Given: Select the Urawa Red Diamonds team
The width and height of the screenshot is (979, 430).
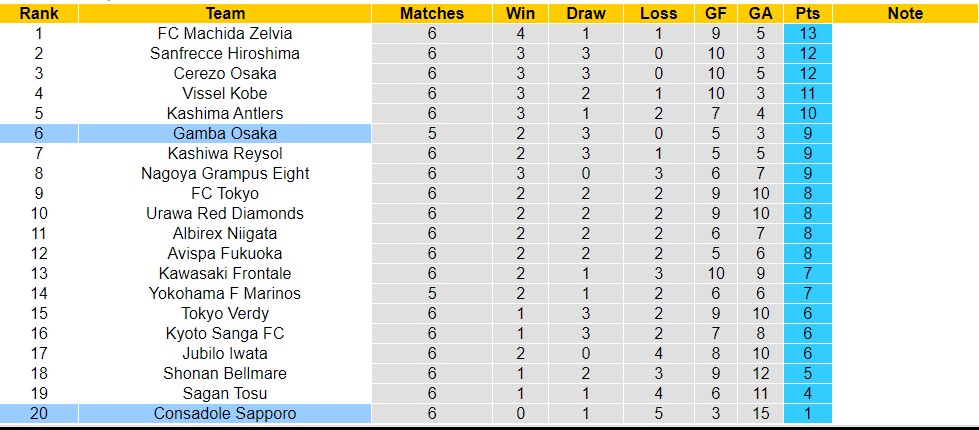Looking at the screenshot, I should (x=225, y=213).
